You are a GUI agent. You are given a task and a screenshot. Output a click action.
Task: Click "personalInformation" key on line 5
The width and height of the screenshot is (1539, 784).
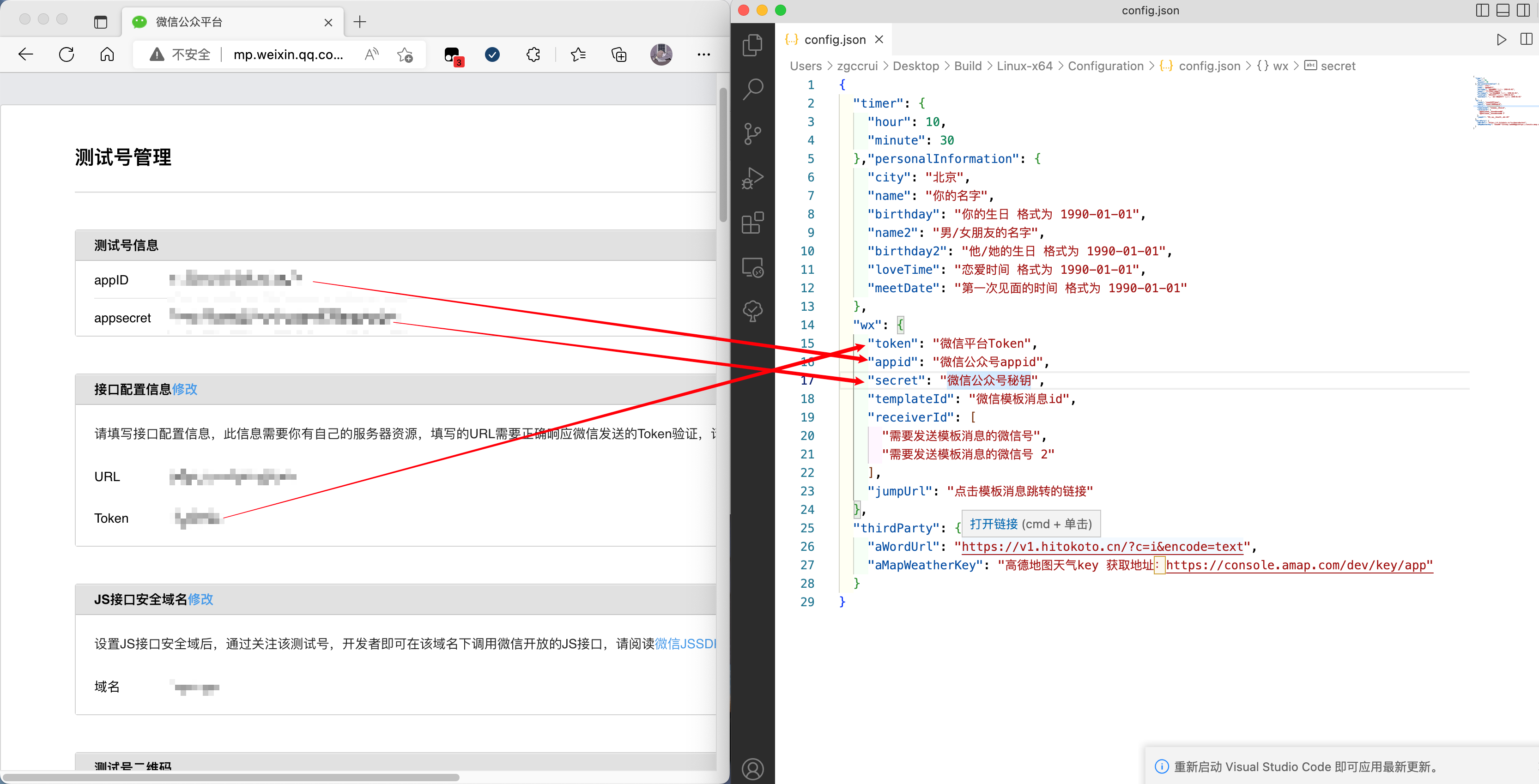[x=943, y=159]
